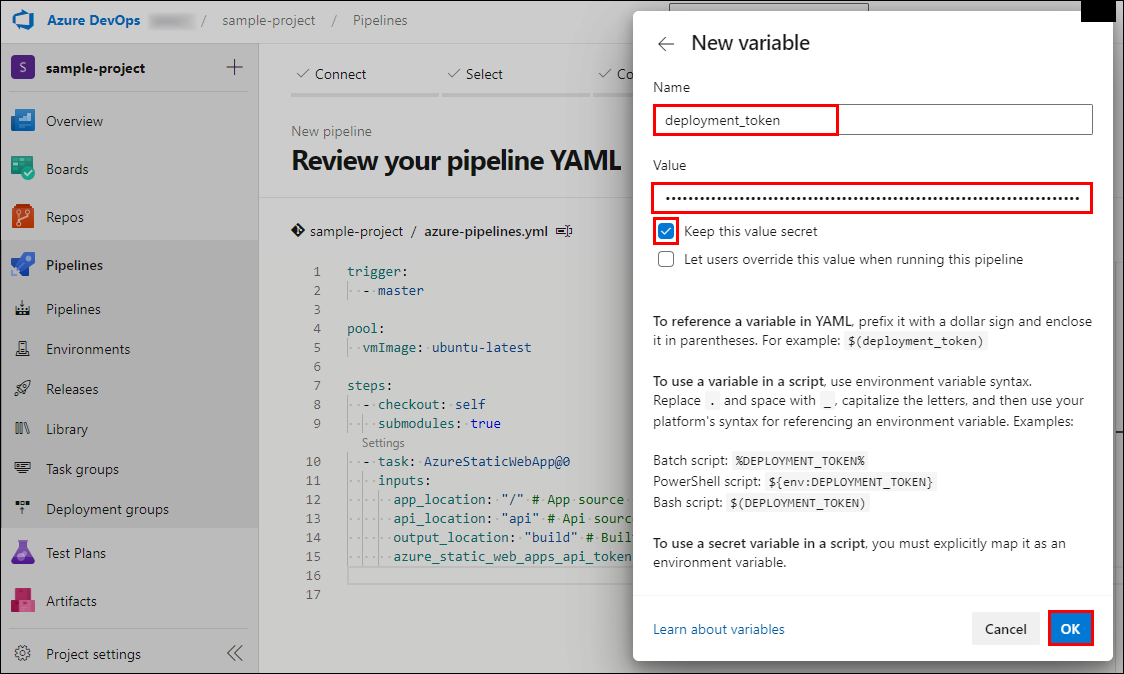This screenshot has height=674, width=1124.
Task: Click the $(deployment_token) example code
Action: pos(915,341)
